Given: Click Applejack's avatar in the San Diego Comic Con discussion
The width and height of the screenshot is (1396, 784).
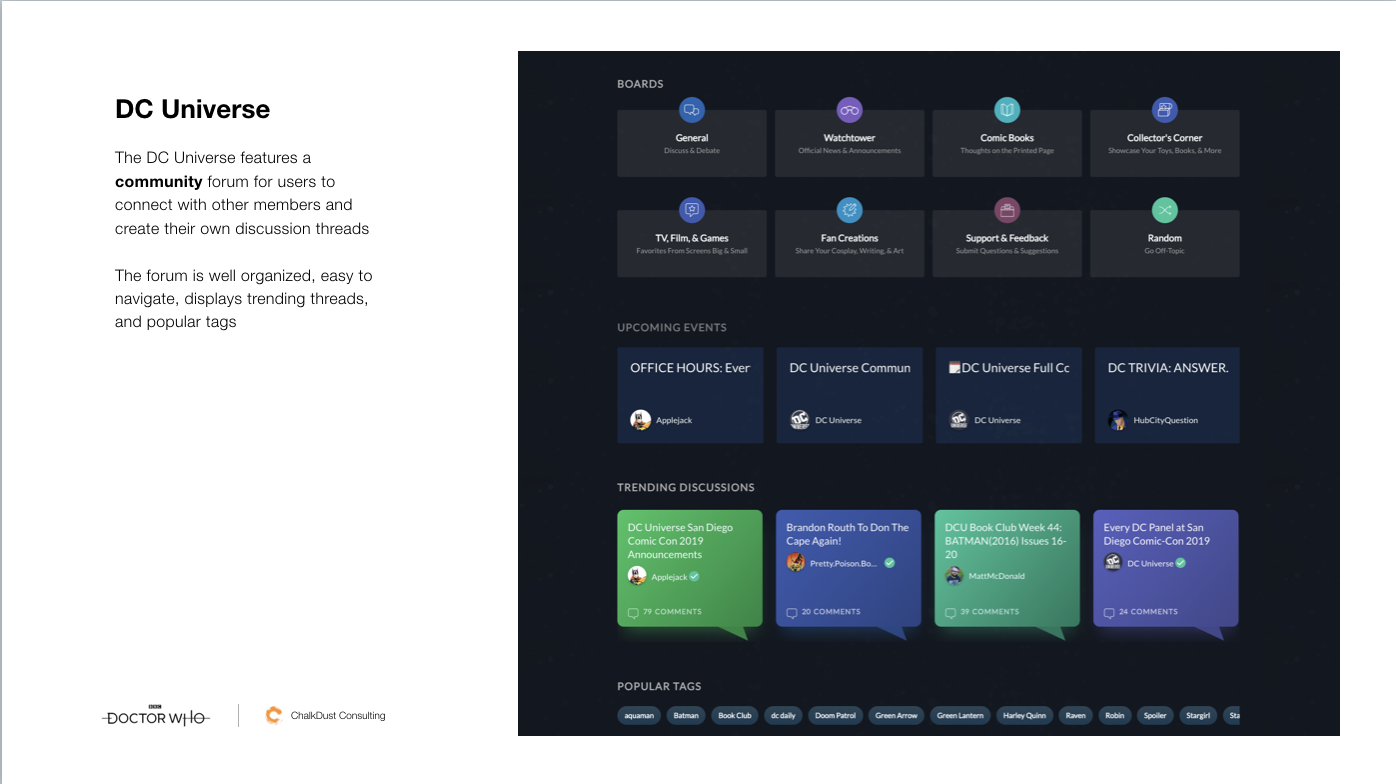Looking at the screenshot, I should (637, 576).
